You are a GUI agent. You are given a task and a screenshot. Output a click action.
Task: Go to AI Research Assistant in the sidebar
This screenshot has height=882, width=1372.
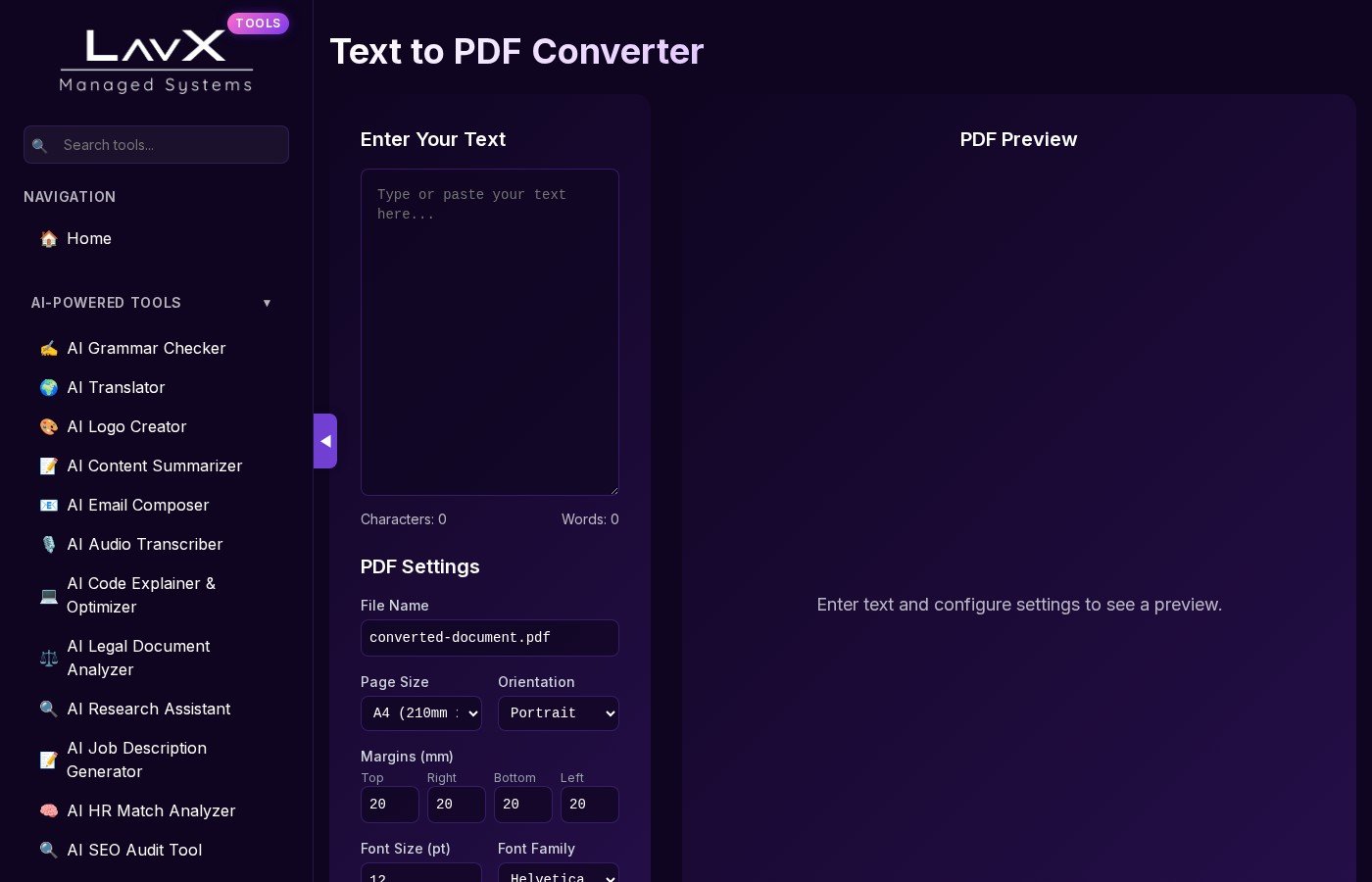tap(148, 710)
